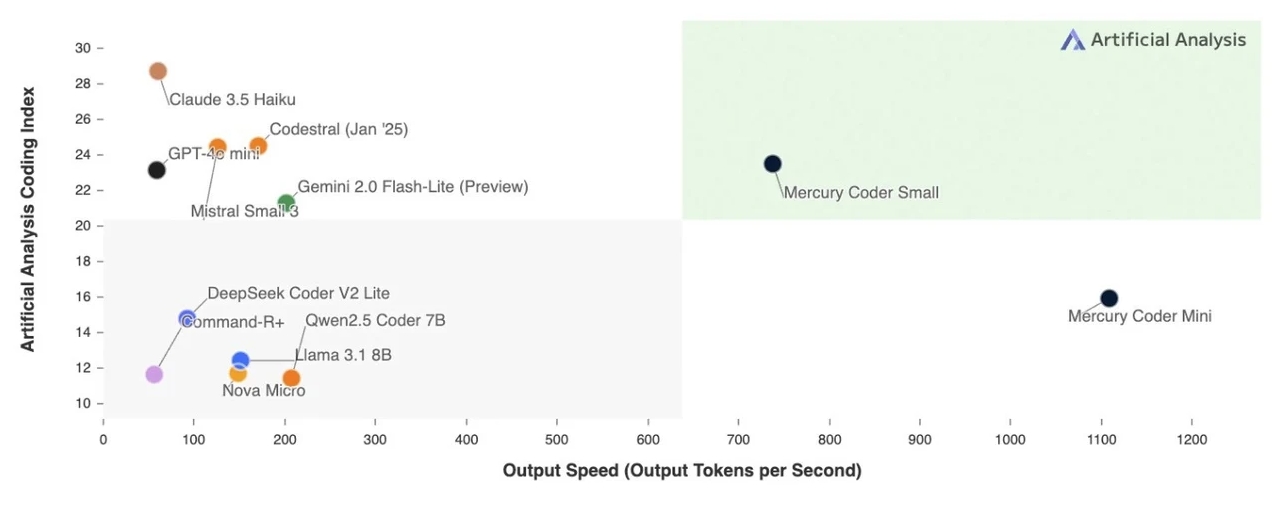The width and height of the screenshot is (1275, 515).
Task: Click the 1000 tick on x-axis
Action: tap(1010, 439)
